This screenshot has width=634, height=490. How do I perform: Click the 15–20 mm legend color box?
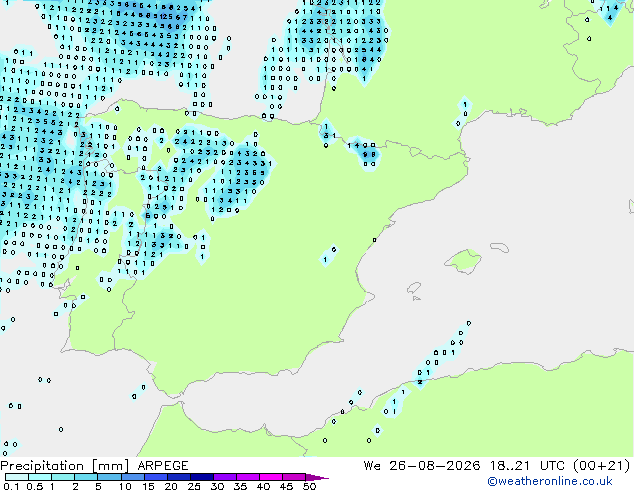[155, 477]
